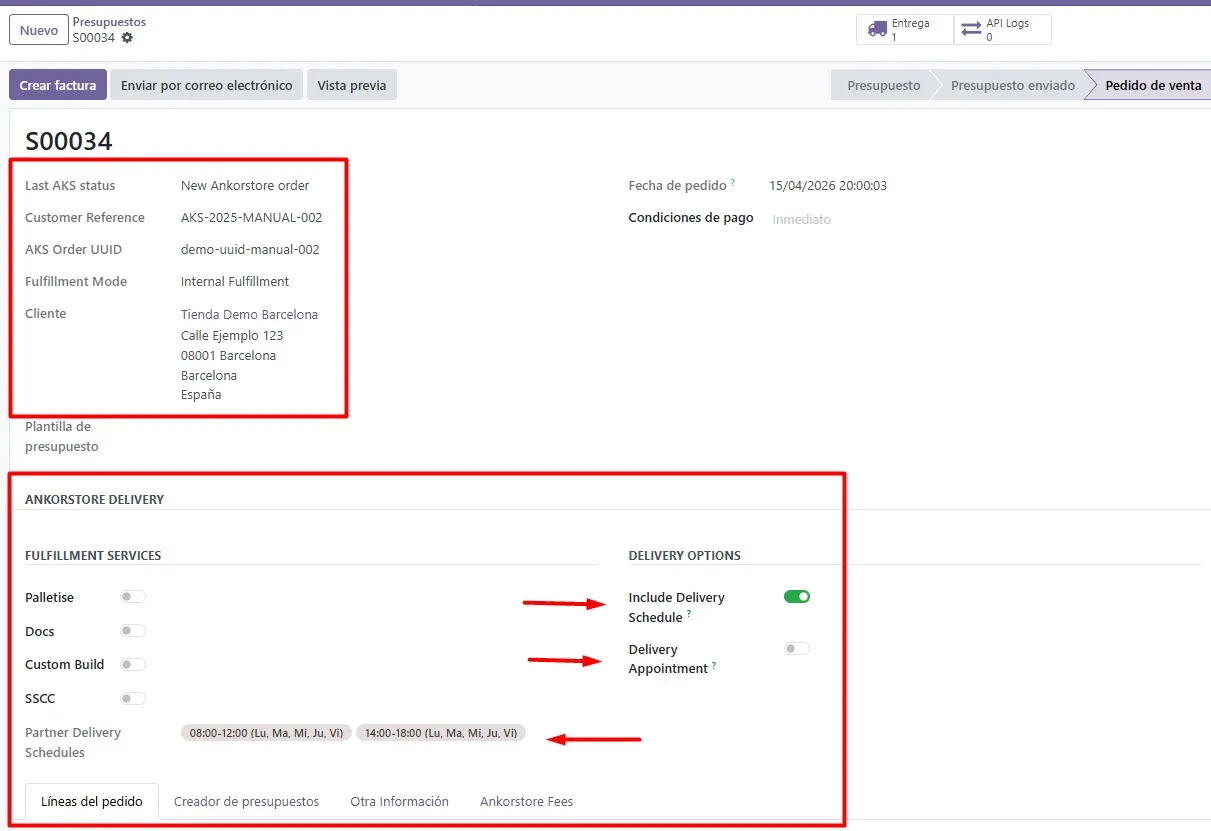The height and width of the screenshot is (831, 1211).
Task: Select the Pedido de venta status stage
Action: click(x=1152, y=85)
